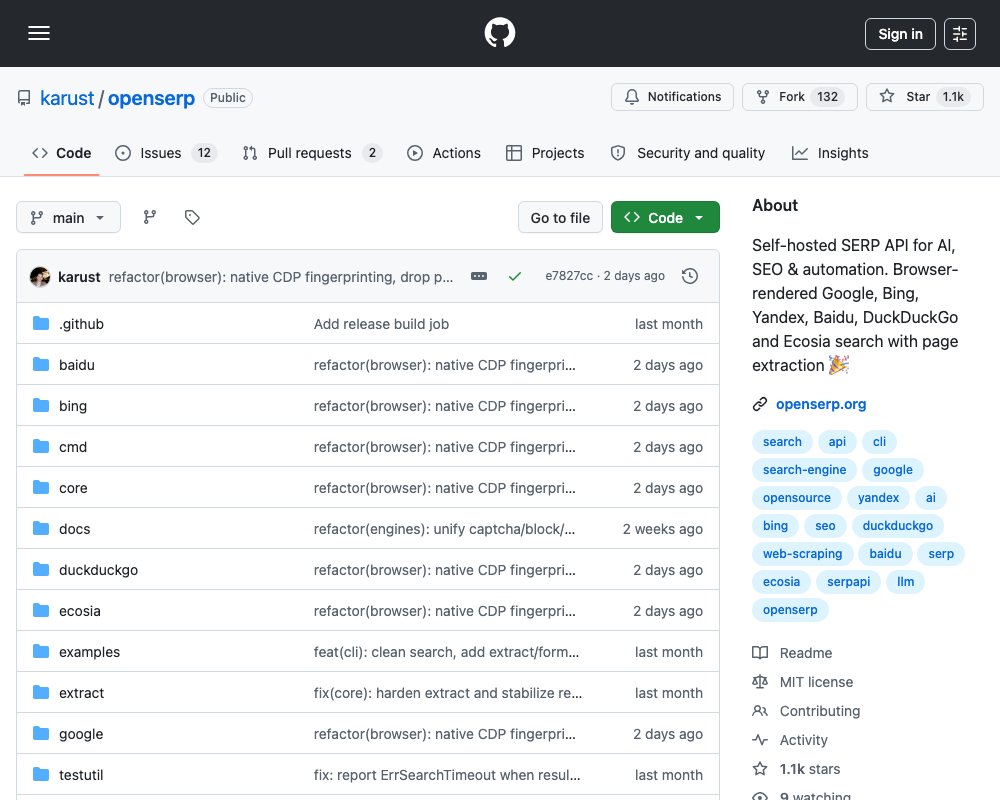The image size is (1000, 800).
Task: Open the main branch selector dropdown
Action: tap(68, 218)
